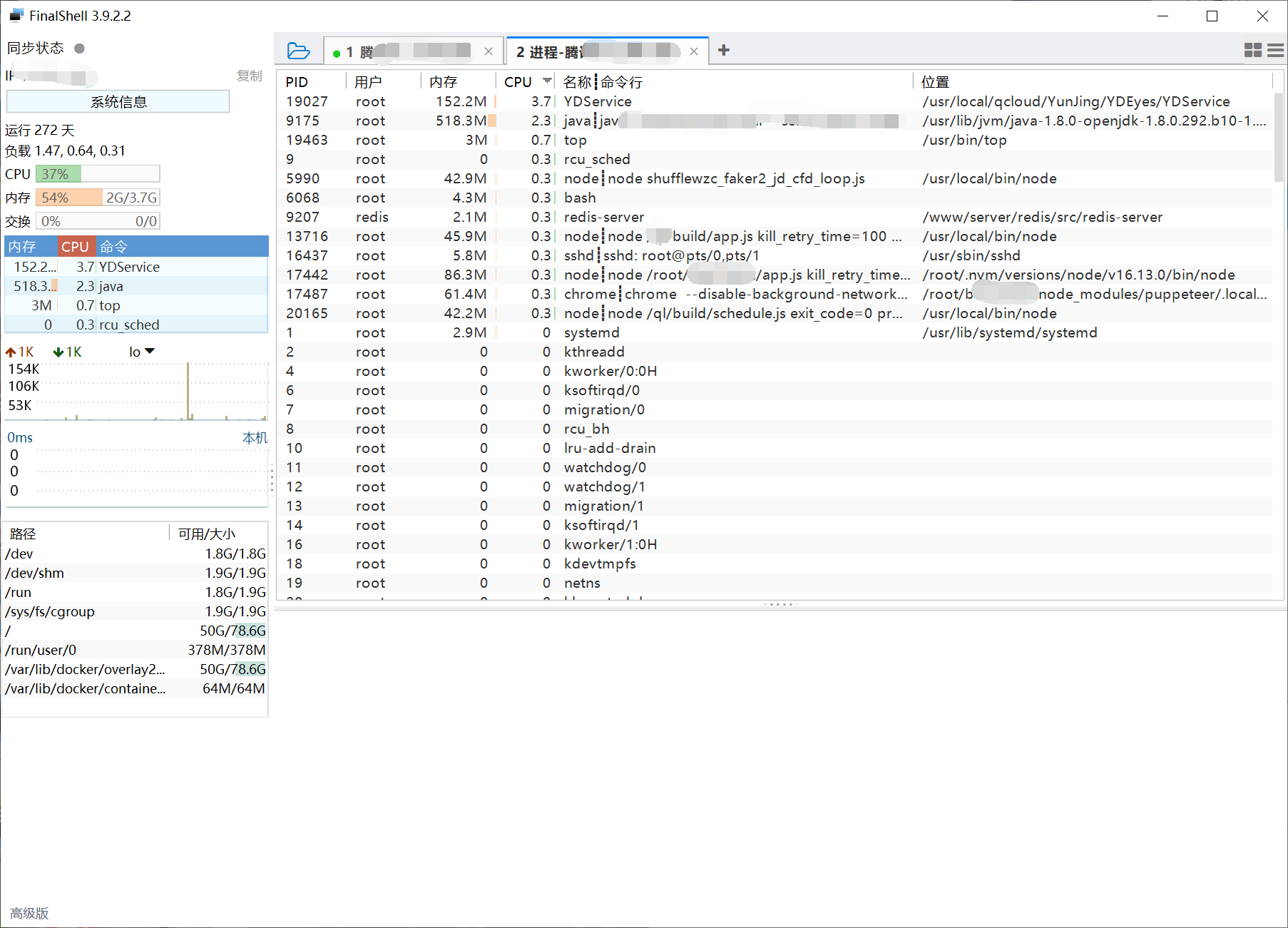Switch to grid layout using the grid icon
1288x928 pixels.
pos(1252,50)
